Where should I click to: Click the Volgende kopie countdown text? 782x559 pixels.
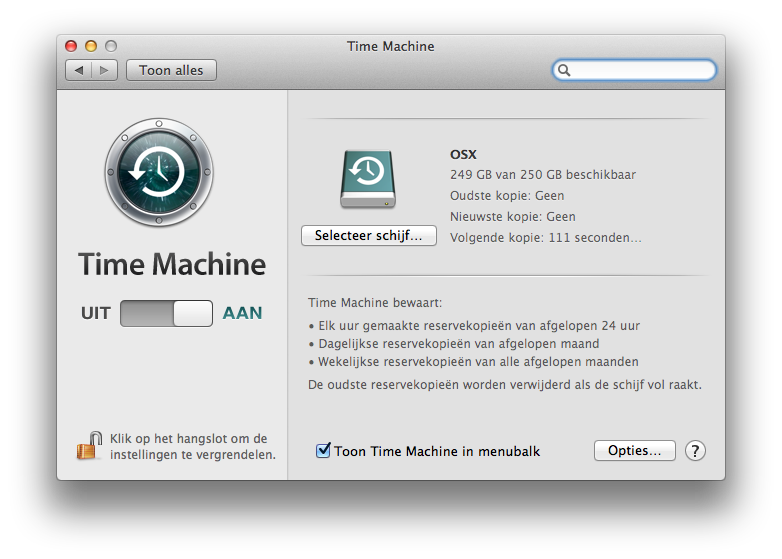545,238
